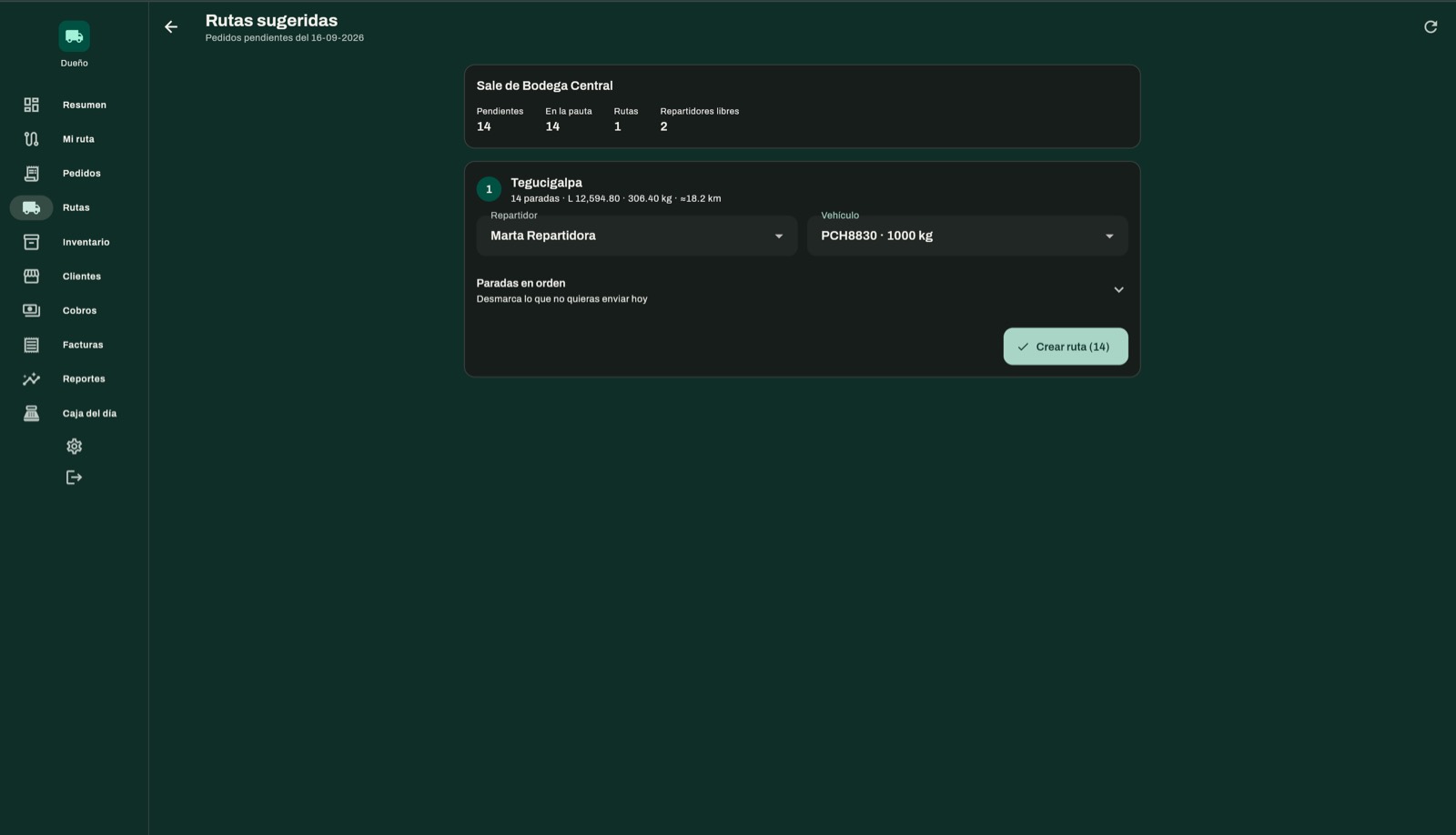The image size is (1456, 835).
Task: Open Caja del día menu label
Action: tap(90, 413)
